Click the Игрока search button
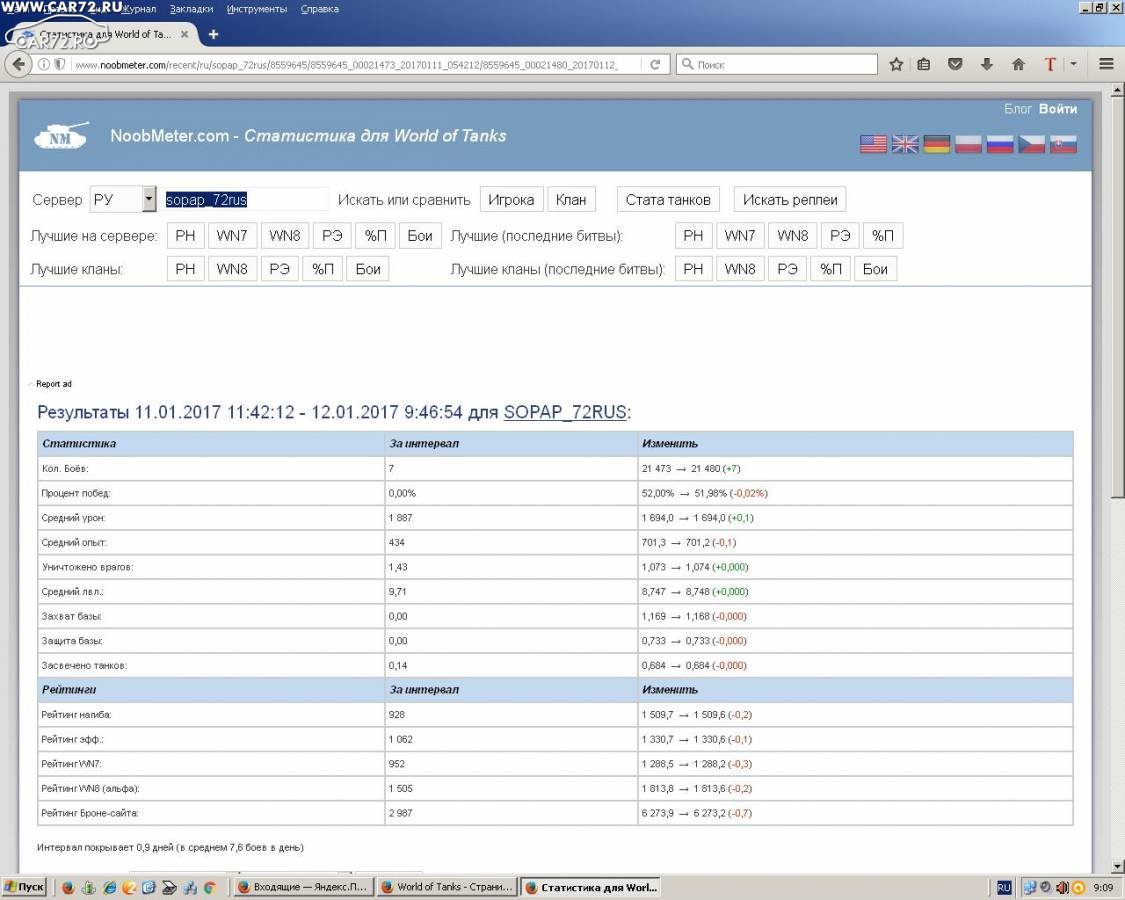The width and height of the screenshot is (1125, 900). pos(511,200)
